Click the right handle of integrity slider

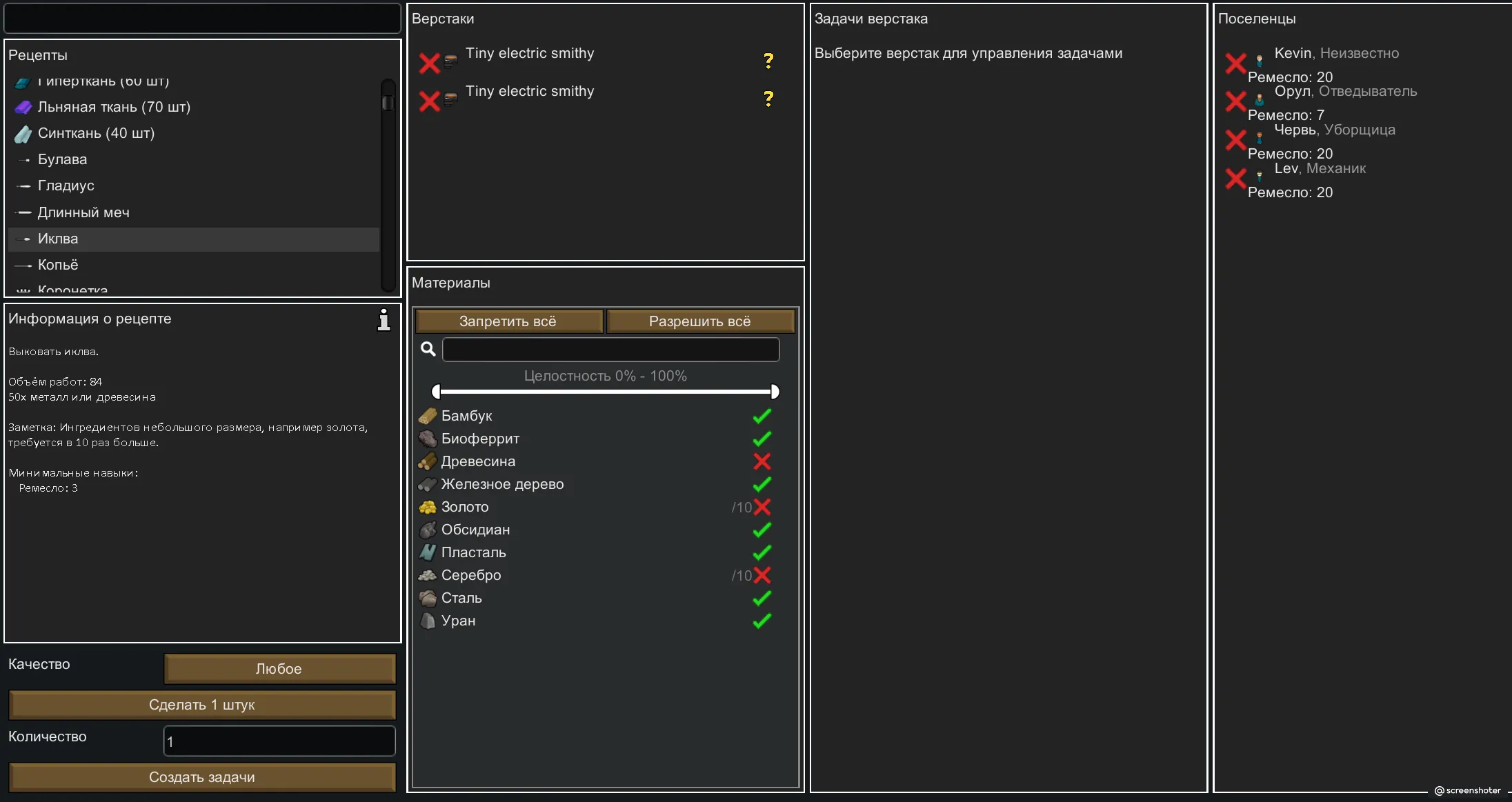[x=775, y=392]
